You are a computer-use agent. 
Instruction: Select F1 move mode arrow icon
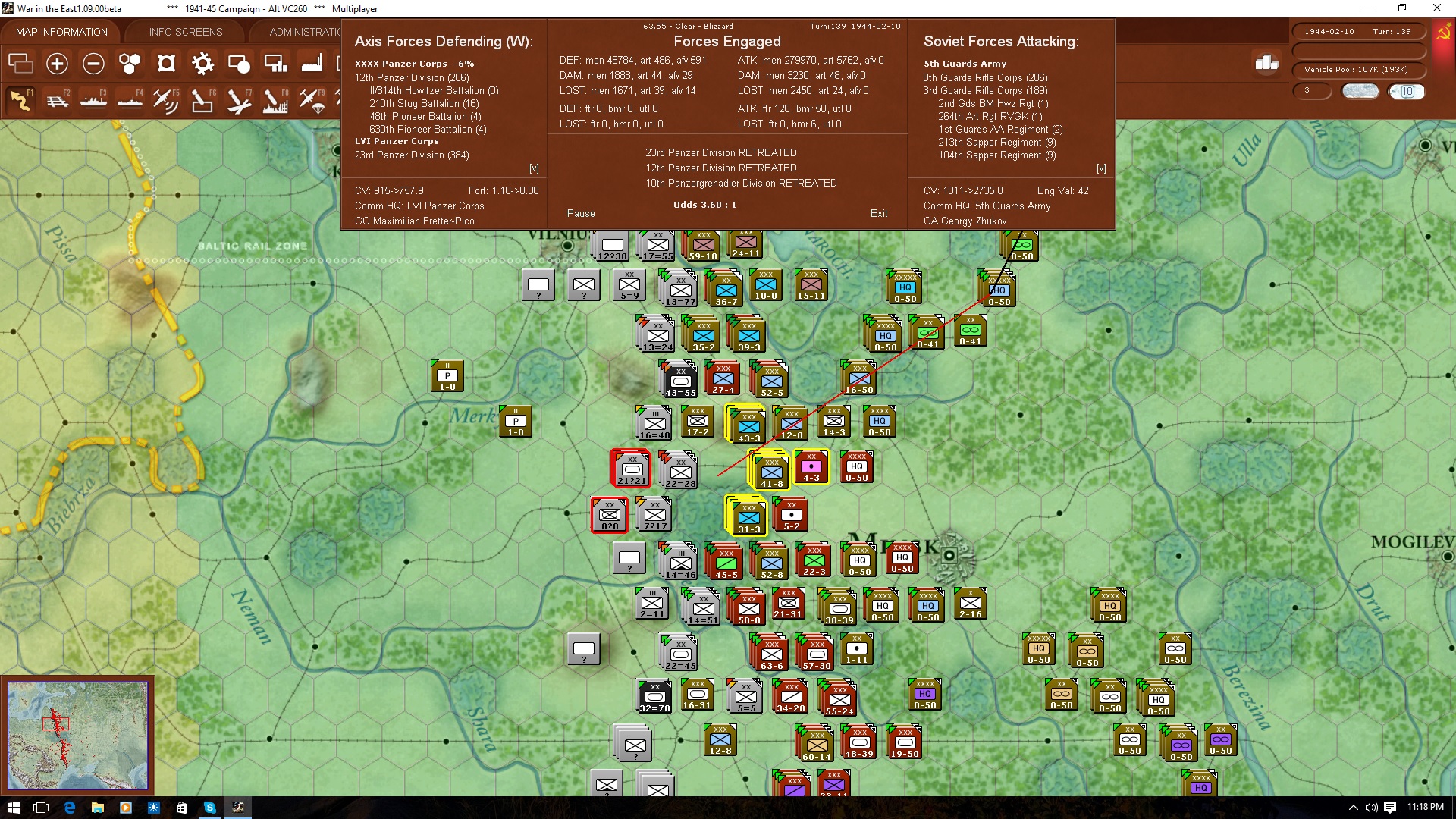pyautogui.click(x=20, y=100)
